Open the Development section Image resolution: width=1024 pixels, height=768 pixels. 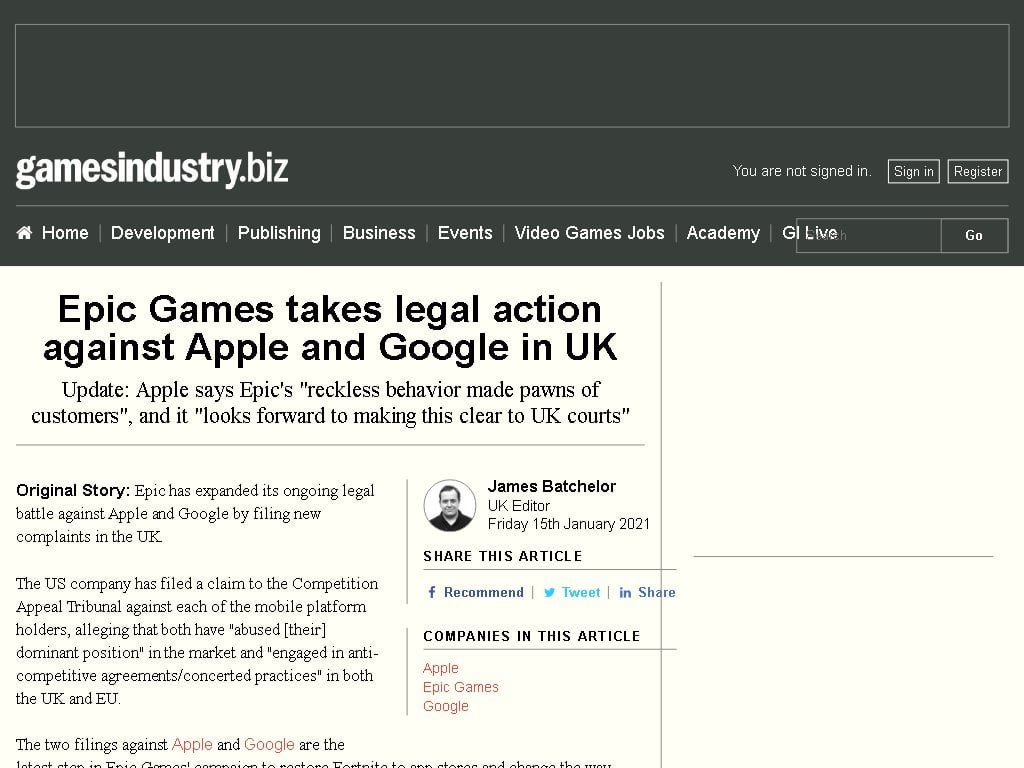163,232
